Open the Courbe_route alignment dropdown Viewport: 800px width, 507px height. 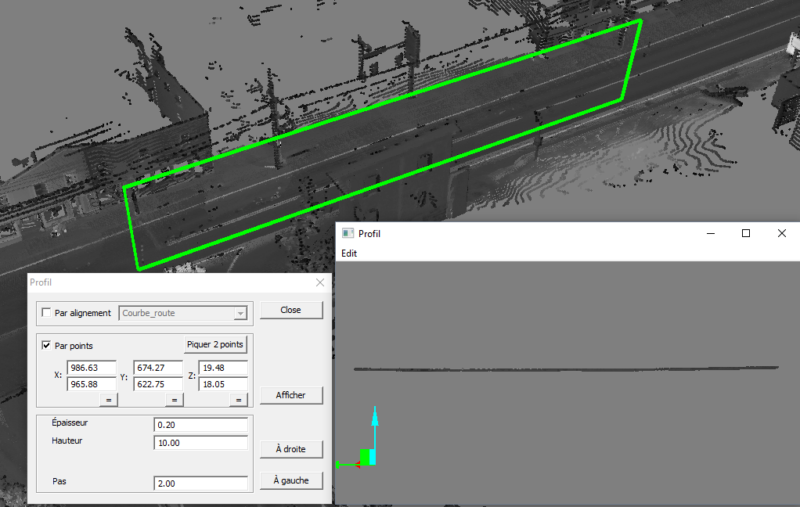pos(240,313)
